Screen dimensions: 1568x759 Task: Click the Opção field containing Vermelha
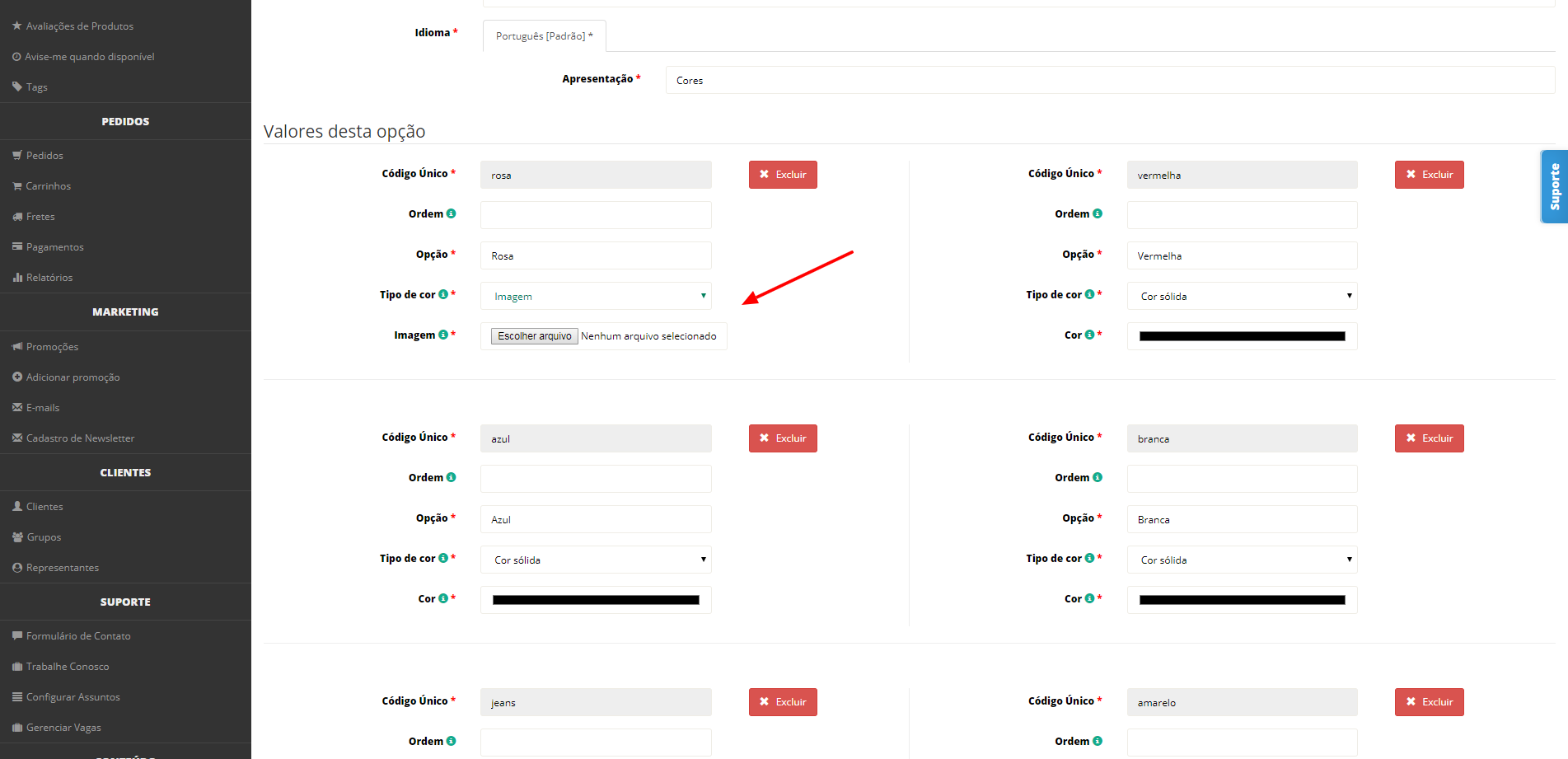click(x=1242, y=255)
